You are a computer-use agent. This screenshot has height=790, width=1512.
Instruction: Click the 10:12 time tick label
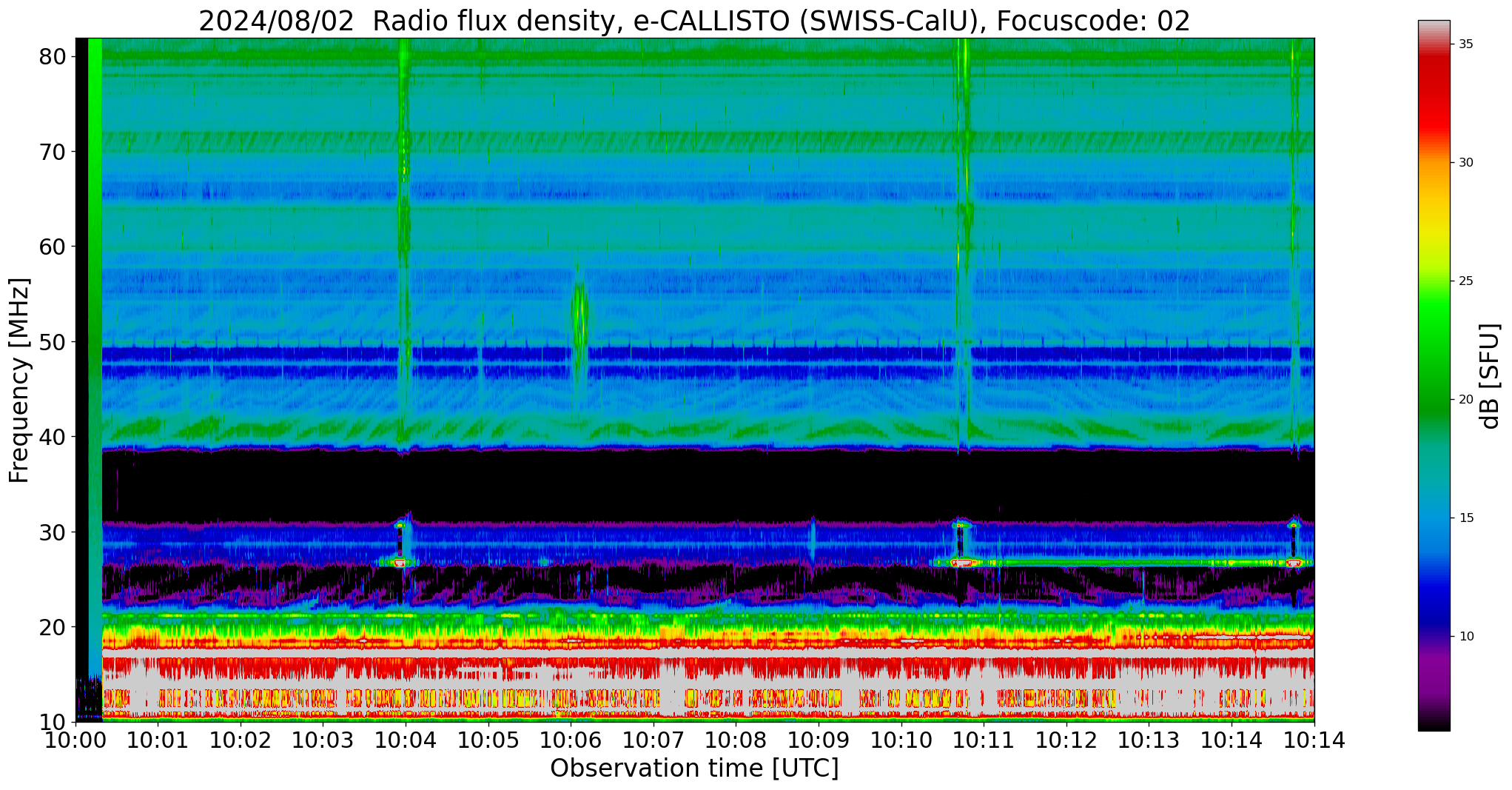click(1066, 740)
